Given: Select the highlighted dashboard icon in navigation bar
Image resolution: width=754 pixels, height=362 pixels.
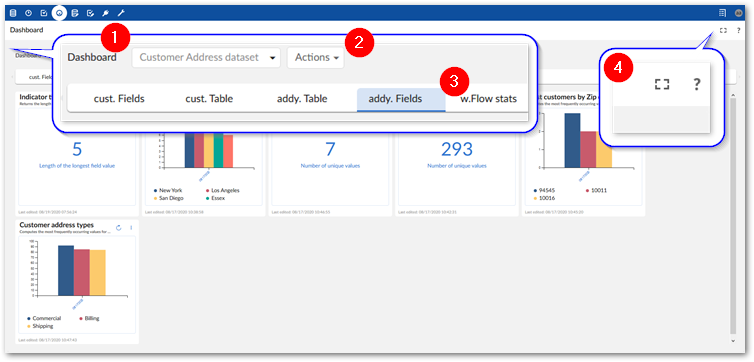Looking at the screenshot, I should (x=59, y=13).
